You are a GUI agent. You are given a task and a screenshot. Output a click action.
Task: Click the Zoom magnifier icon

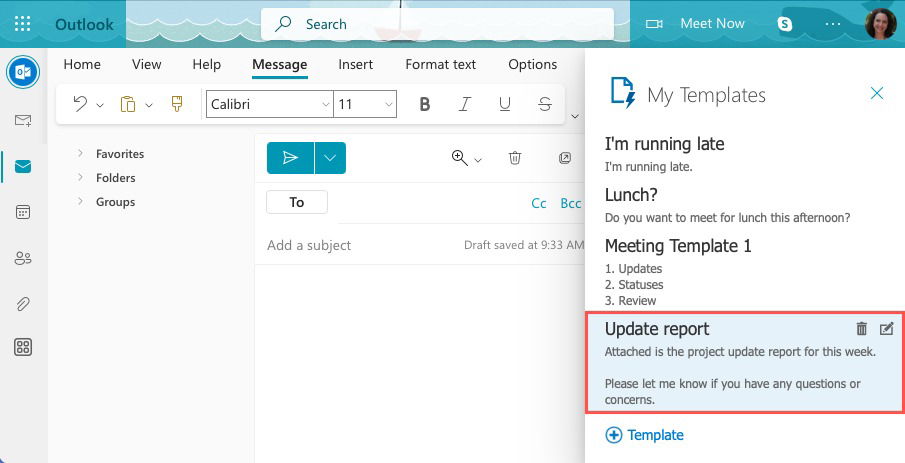pos(459,158)
